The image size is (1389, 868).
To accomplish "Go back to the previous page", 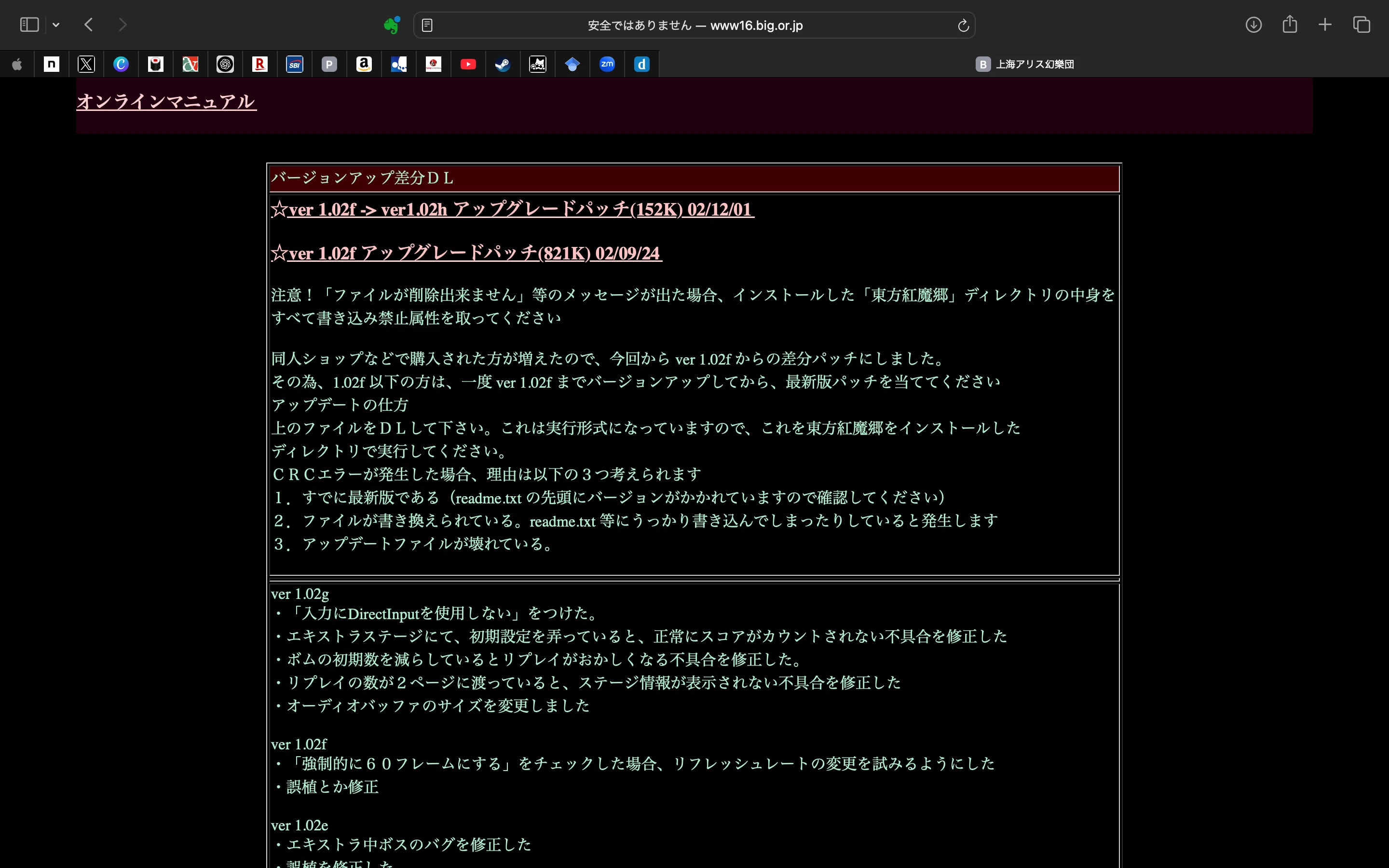I will point(88,25).
